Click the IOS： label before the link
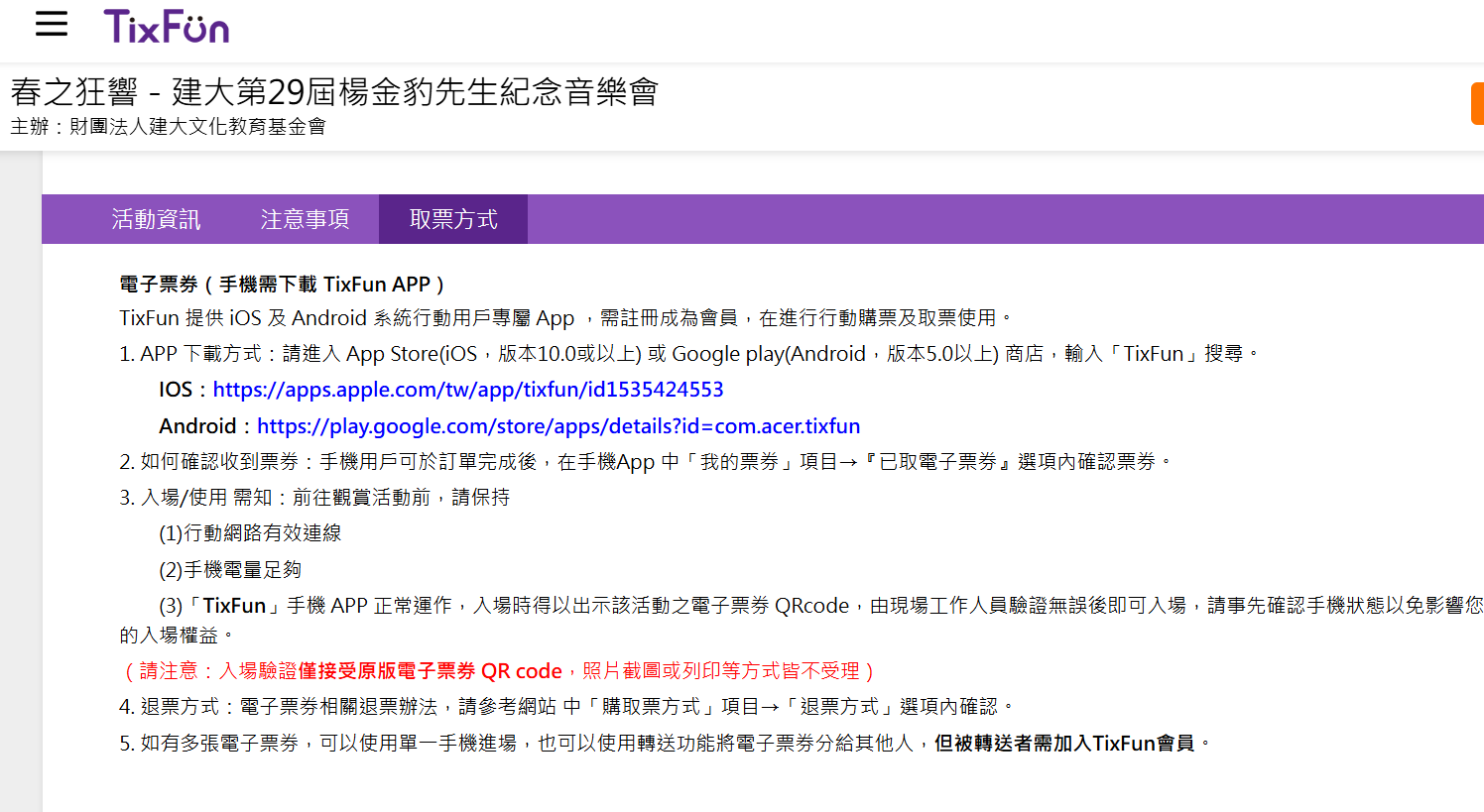Viewport: 1484px width, 812px height. point(185,390)
